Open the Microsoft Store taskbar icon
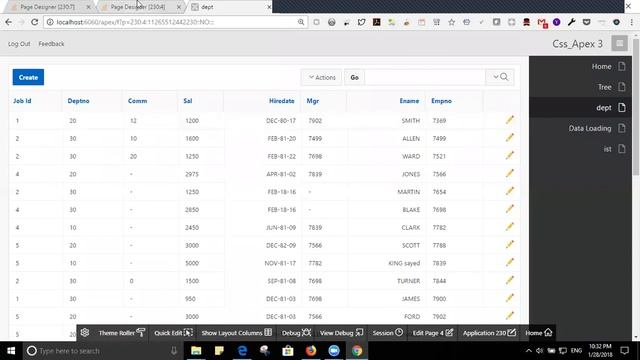 tap(288, 351)
